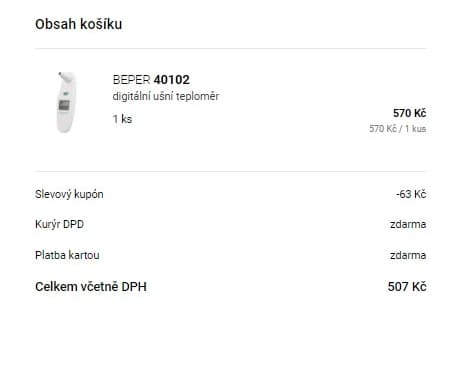
Task: Click the 570 Kč / 1 kus unit price
Action: pyautogui.click(x=397, y=129)
